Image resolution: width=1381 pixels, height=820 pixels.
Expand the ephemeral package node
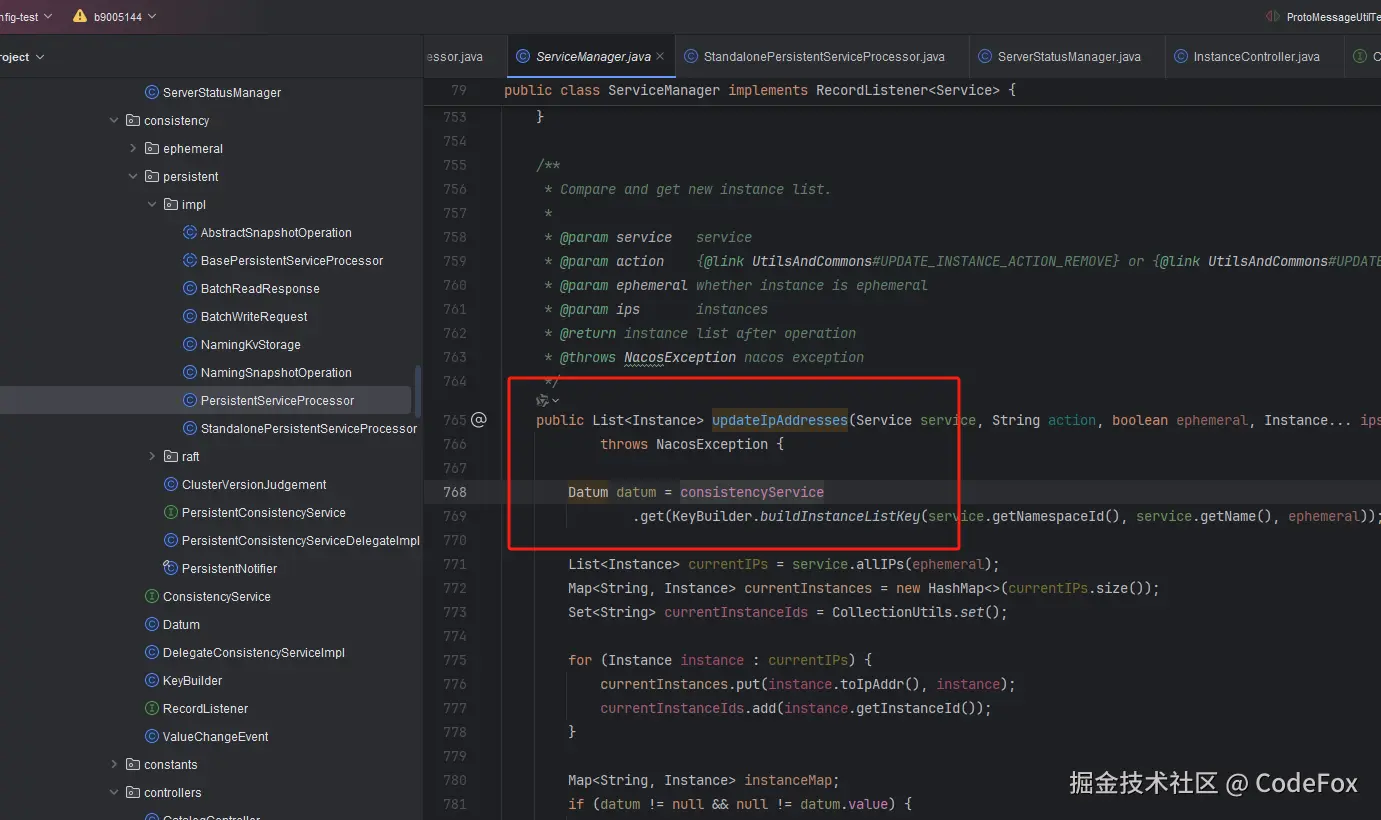pos(133,148)
